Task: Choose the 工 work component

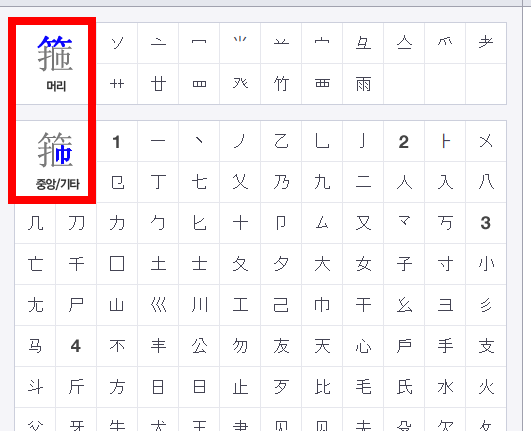Action: pyautogui.click(x=240, y=305)
